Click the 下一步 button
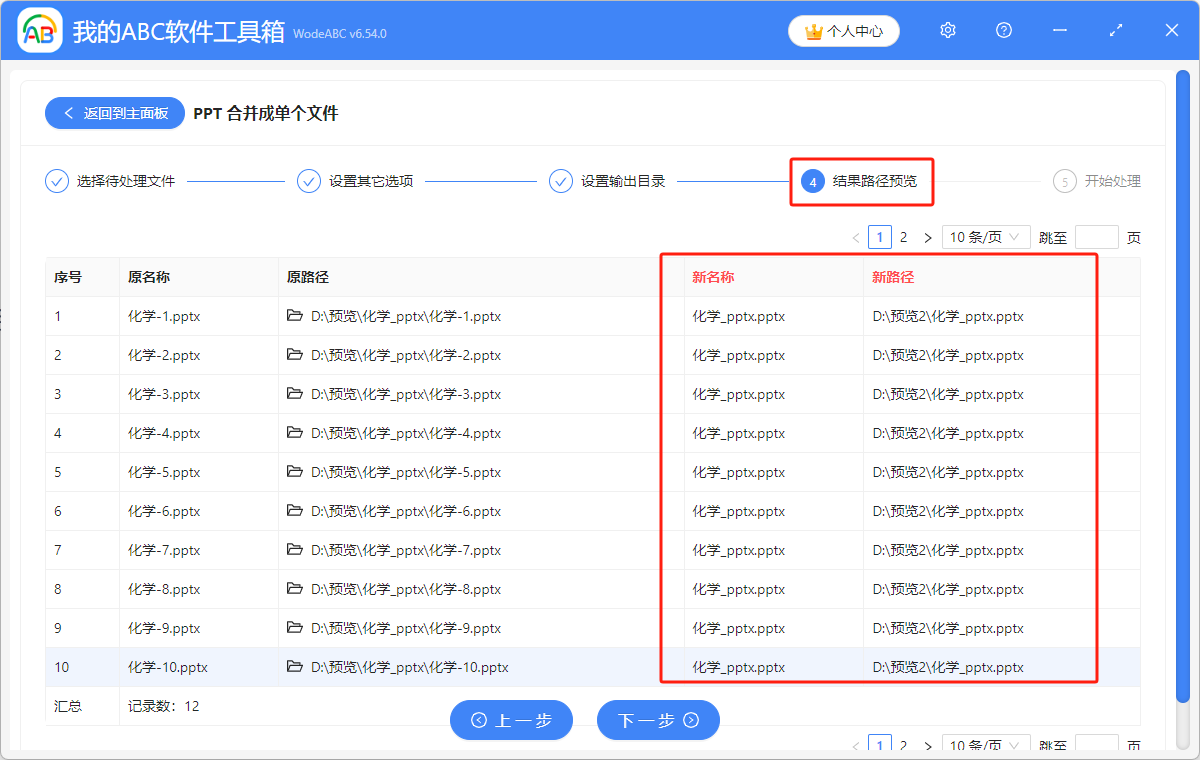Viewport: 1200px width, 760px height. [x=658, y=720]
